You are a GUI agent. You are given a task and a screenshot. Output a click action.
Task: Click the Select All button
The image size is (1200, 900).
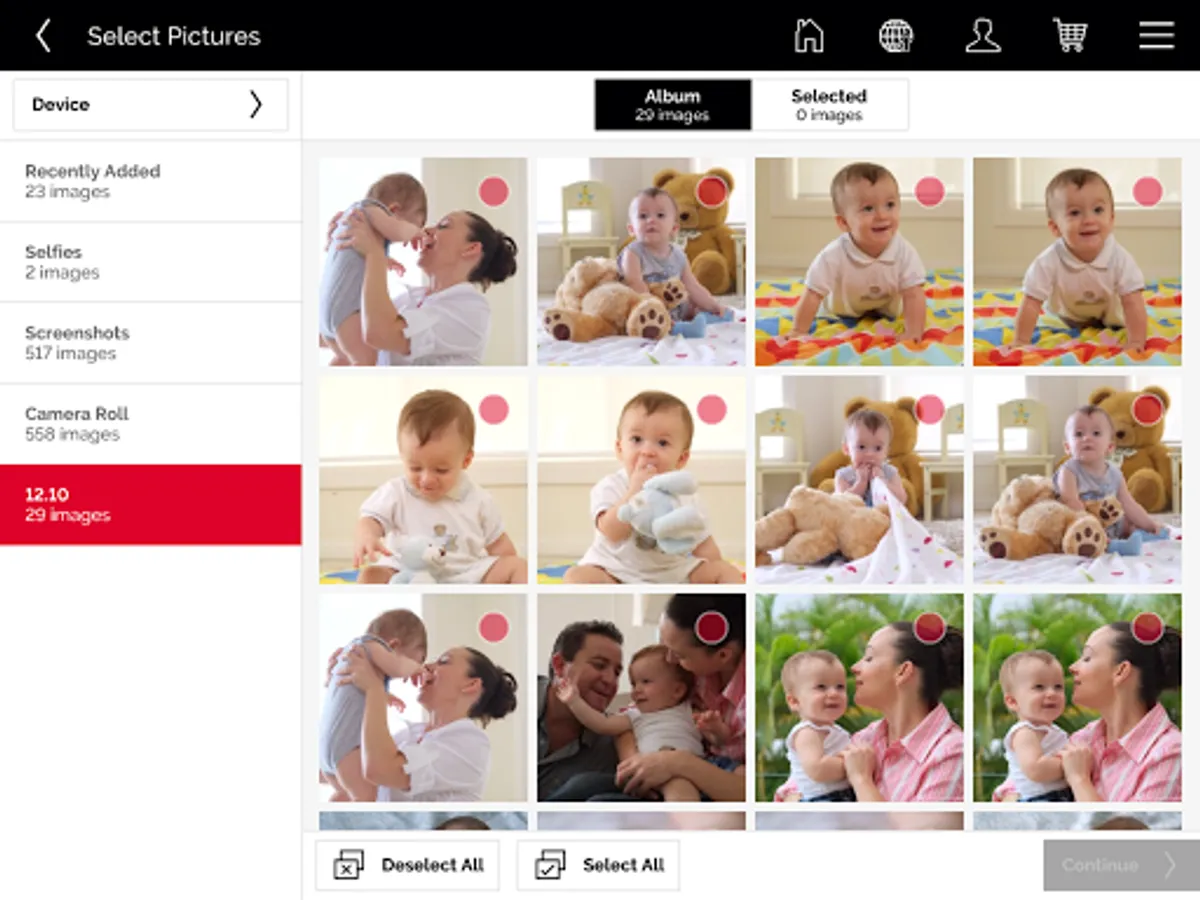pos(598,865)
